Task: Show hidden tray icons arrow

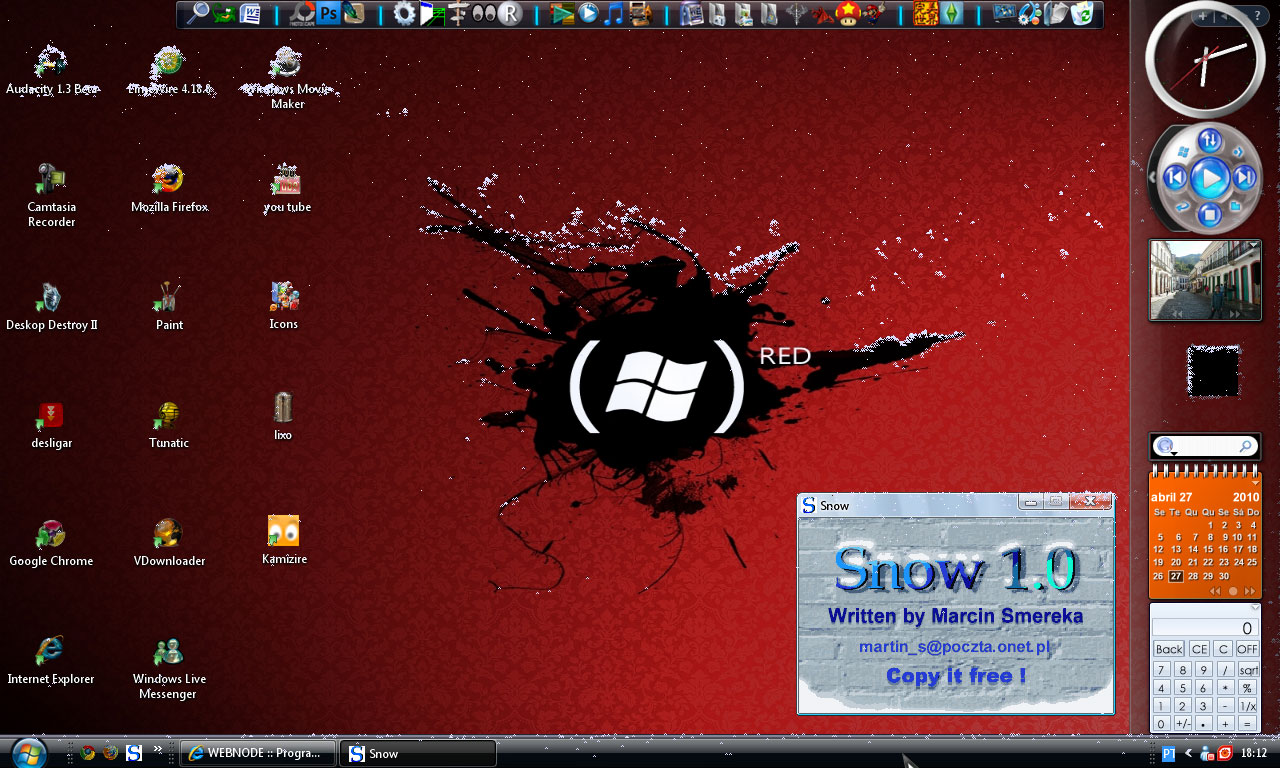Action: click(1189, 753)
